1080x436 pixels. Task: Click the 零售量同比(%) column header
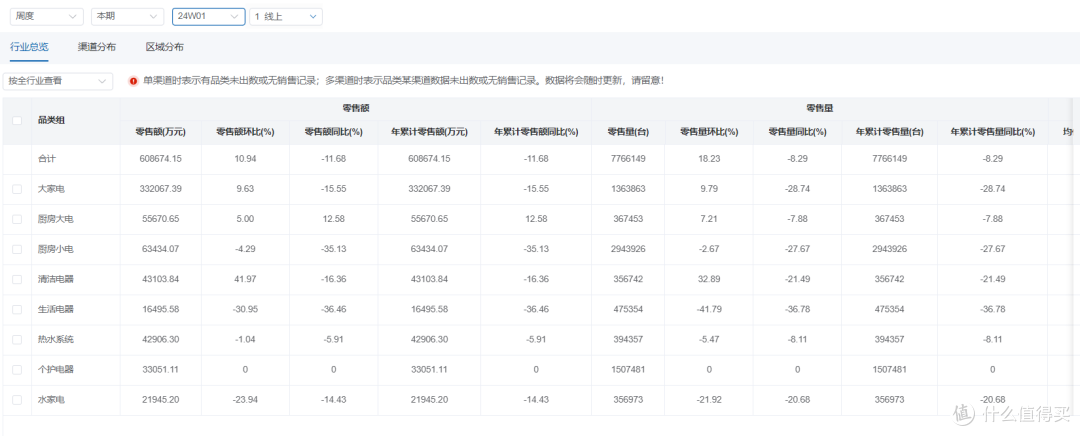(x=797, y=132)
